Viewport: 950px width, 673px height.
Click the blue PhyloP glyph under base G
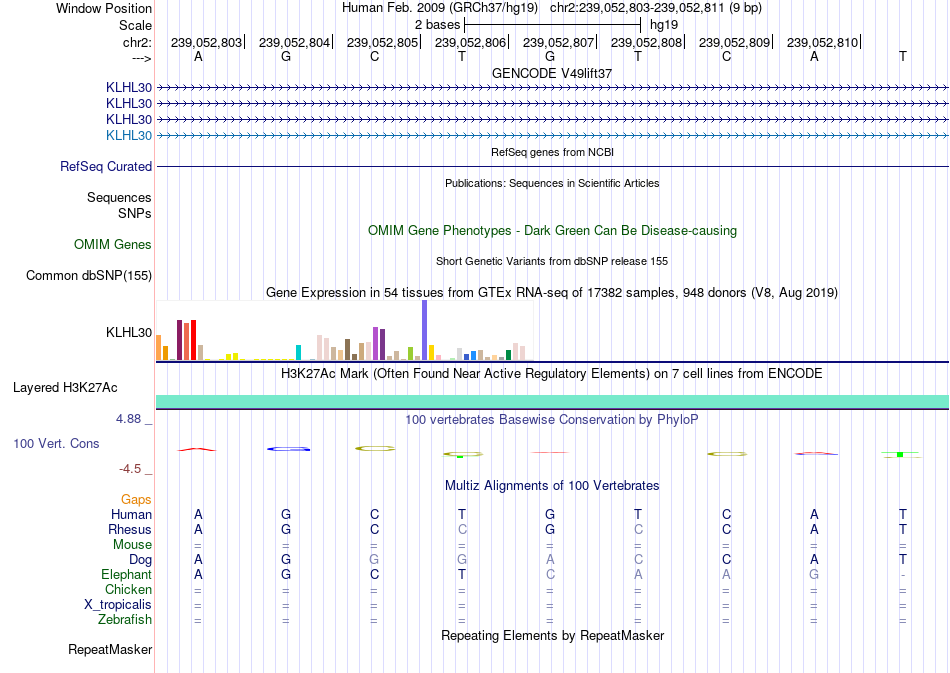tap(288, 449)
